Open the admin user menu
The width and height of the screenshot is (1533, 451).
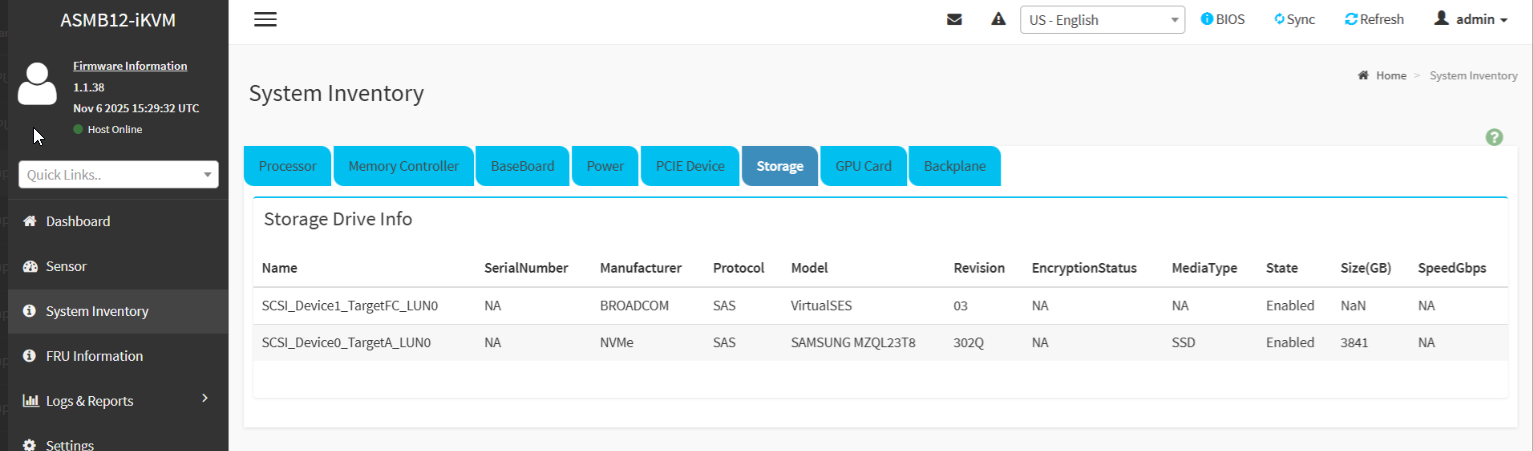(x=1470, y=20)
